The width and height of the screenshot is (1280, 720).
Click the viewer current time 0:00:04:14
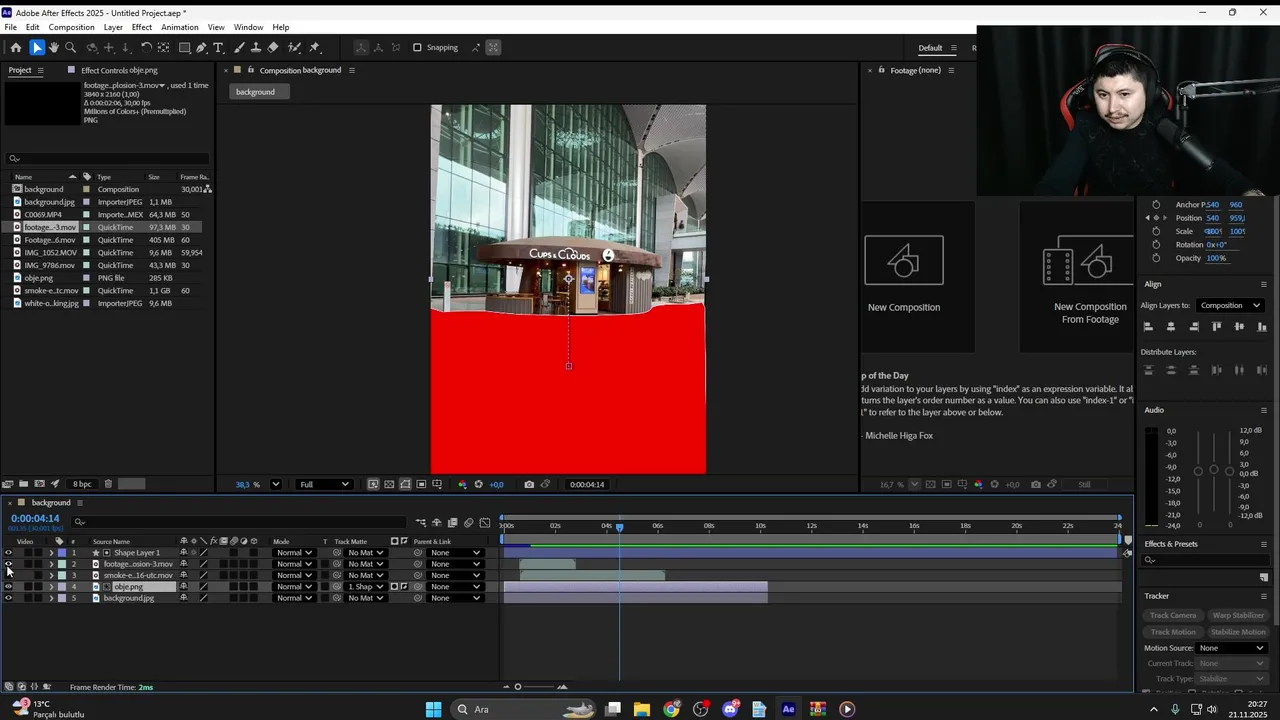coord(587,485)
